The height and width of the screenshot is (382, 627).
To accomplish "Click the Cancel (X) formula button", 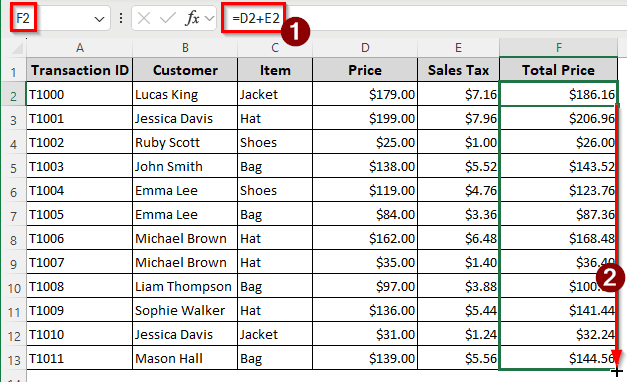I will 144,18.
